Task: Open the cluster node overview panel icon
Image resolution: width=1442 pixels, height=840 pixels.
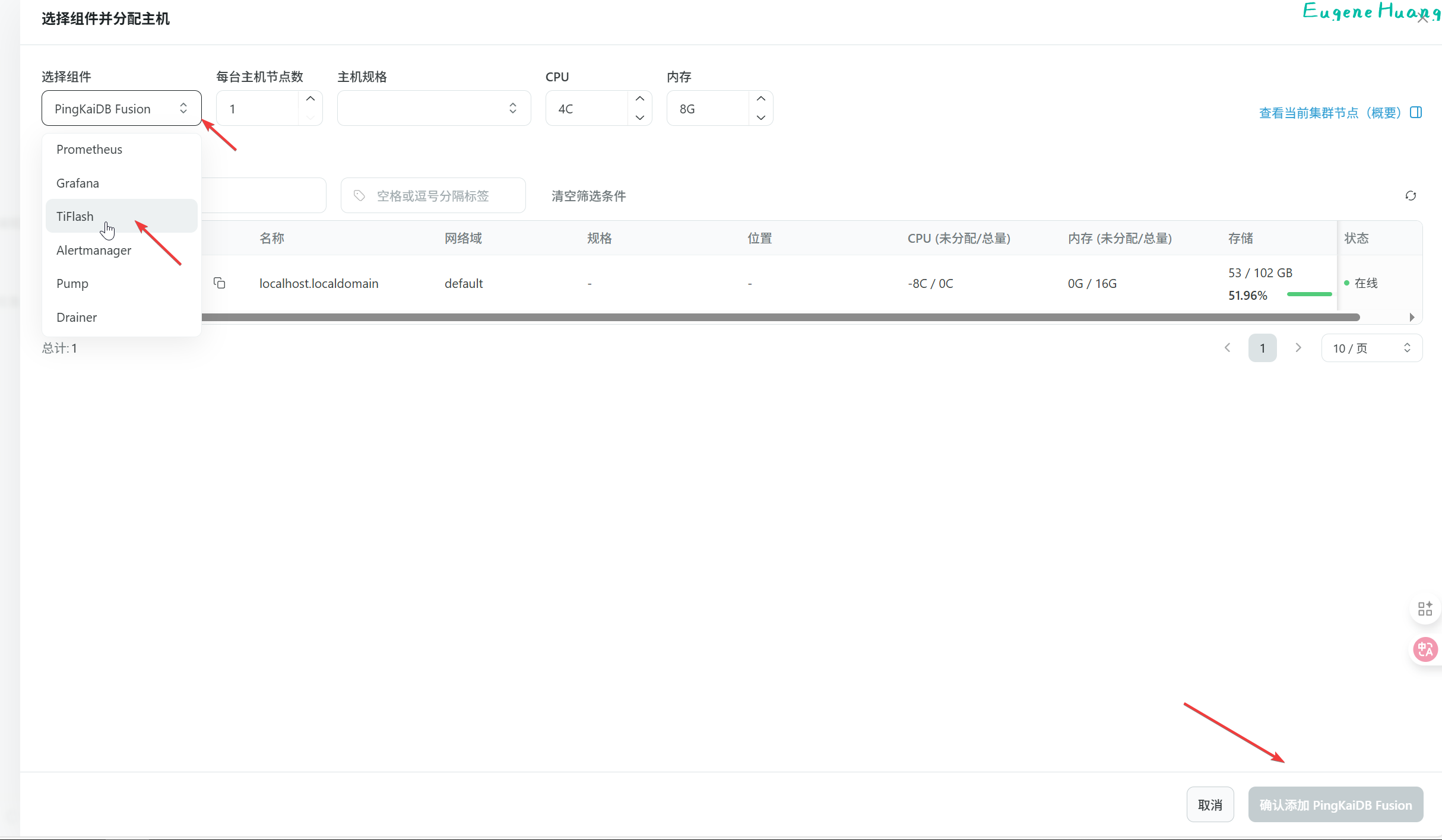Action: (x=1416, y=112)
